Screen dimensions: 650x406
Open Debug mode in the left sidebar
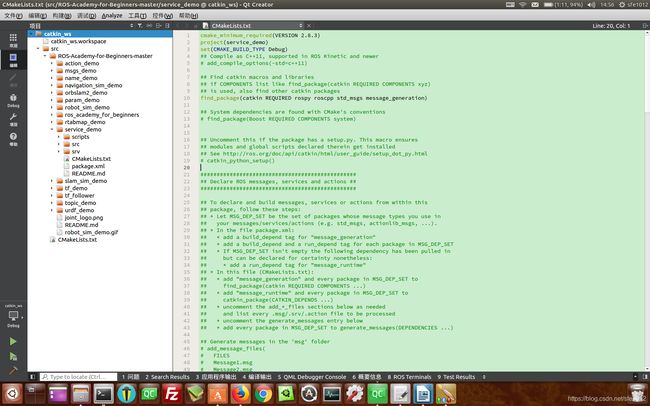pyautogui.click(x=13, y=100)
